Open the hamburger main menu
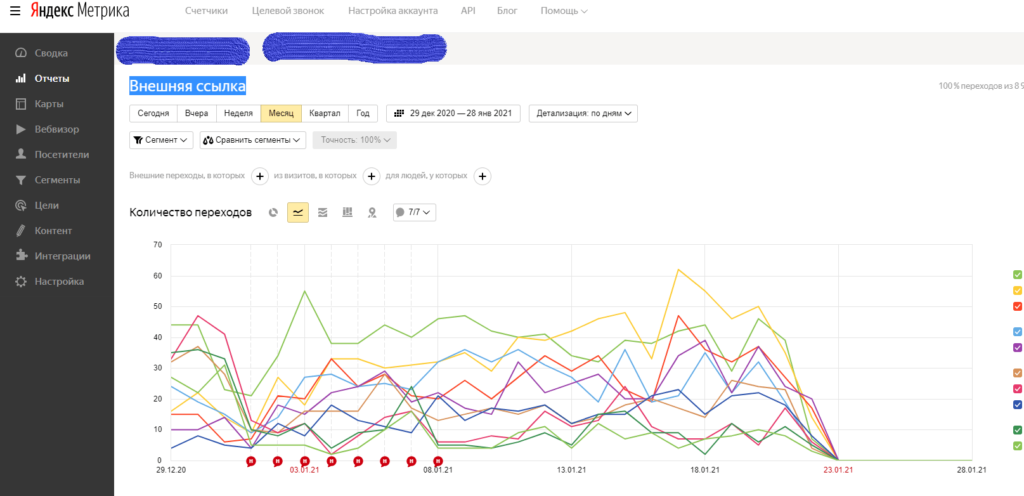The width and height of the screenshot is (1024, 496). point(15,11)
